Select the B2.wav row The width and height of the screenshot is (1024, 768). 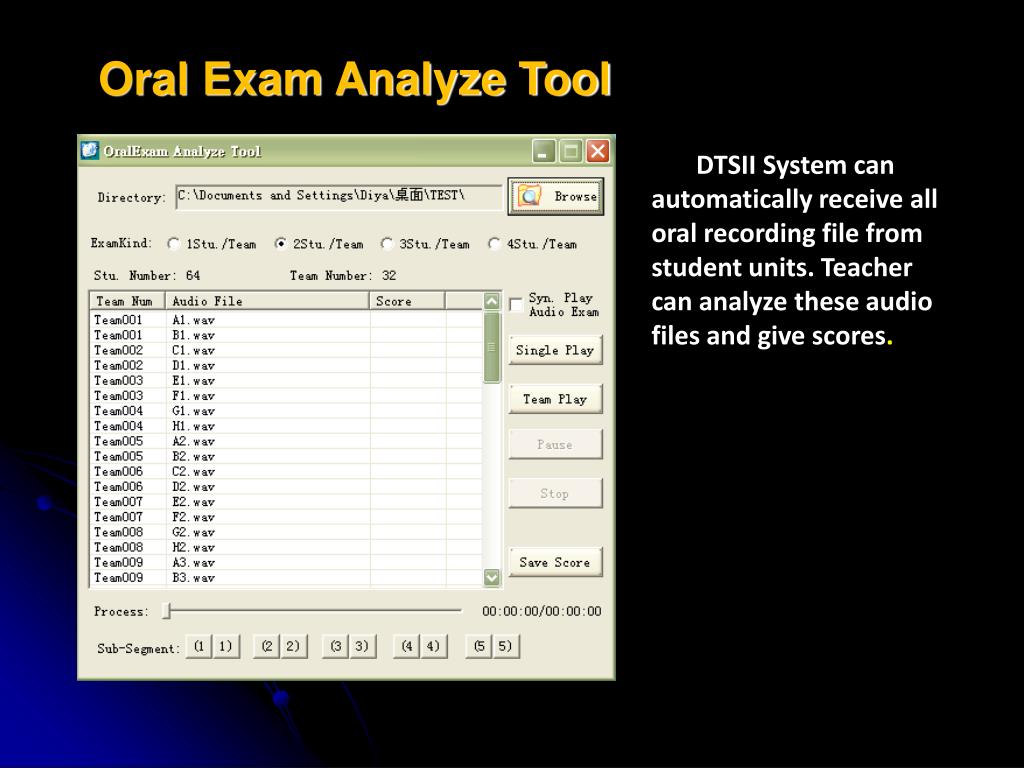[x=286, y=456]
